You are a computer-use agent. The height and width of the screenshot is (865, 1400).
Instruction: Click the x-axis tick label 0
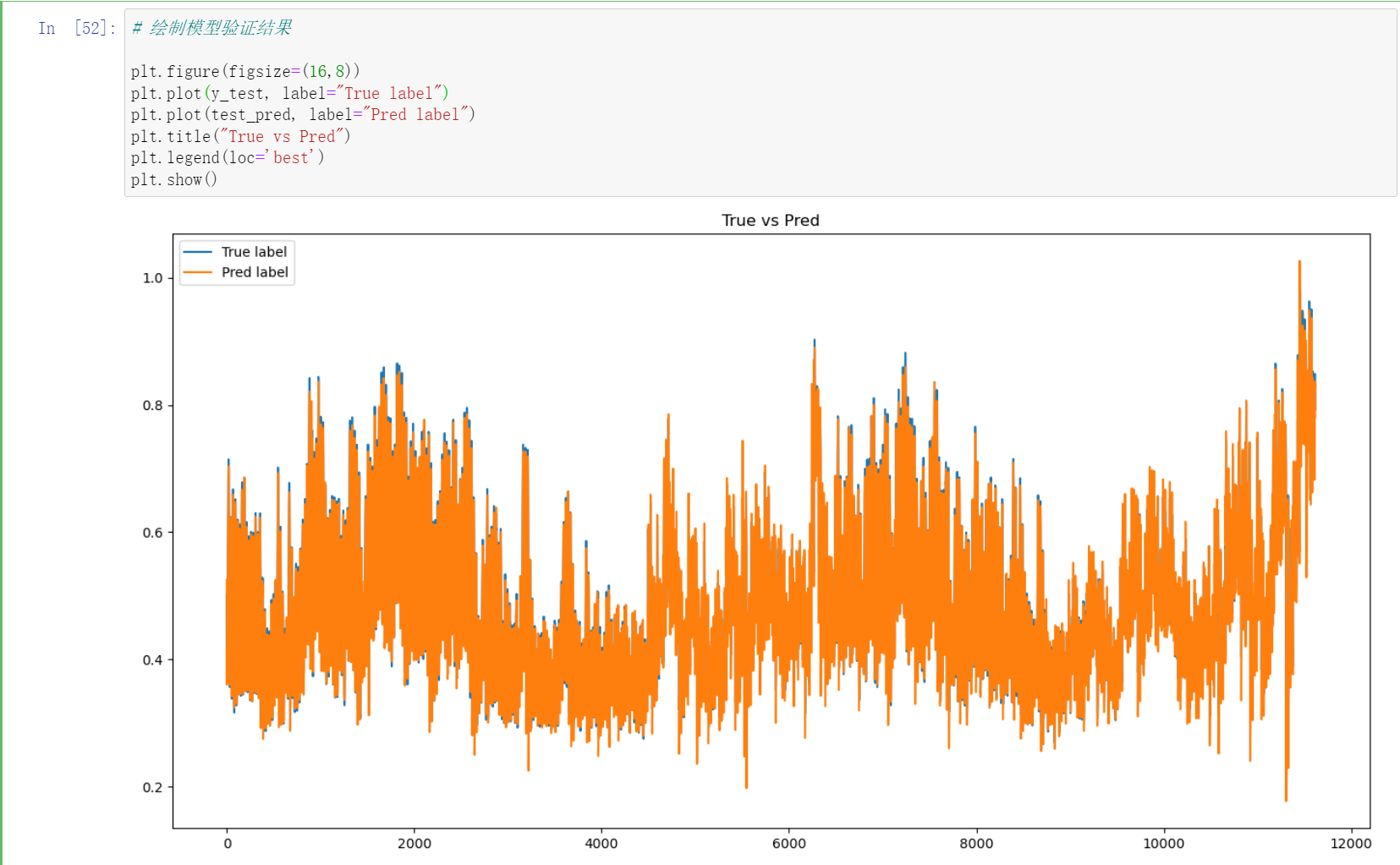pos(227,843)
